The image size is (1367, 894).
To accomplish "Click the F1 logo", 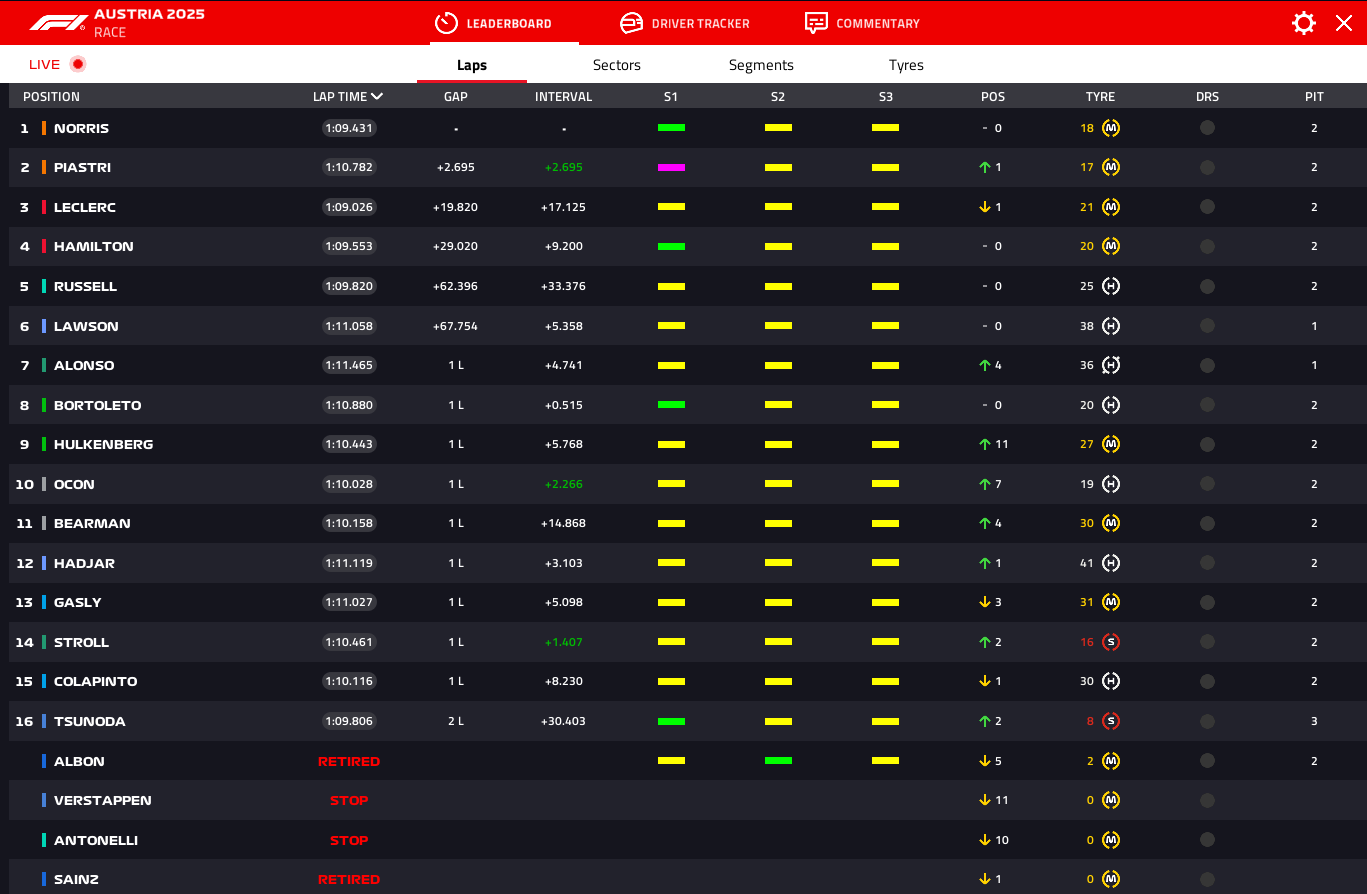I will pyautogui.click(x=58, y=22).
